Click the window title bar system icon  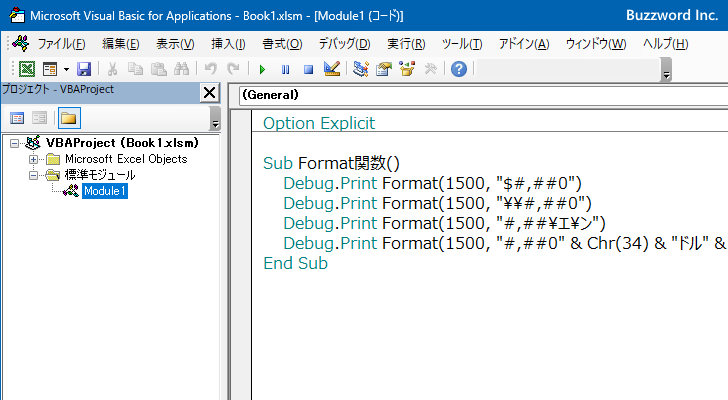17,15
